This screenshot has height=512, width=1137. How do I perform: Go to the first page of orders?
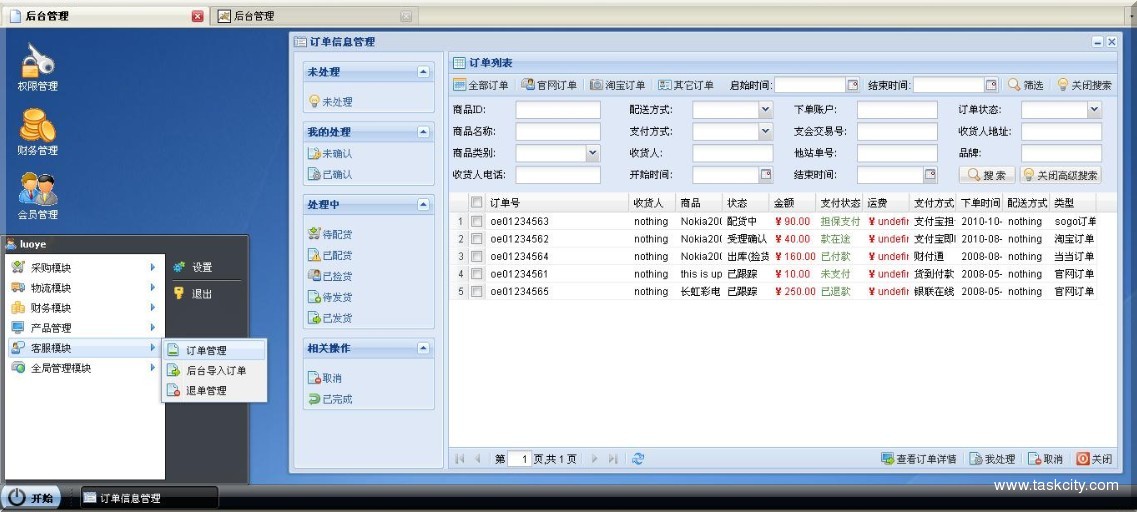tap(459, 458)
